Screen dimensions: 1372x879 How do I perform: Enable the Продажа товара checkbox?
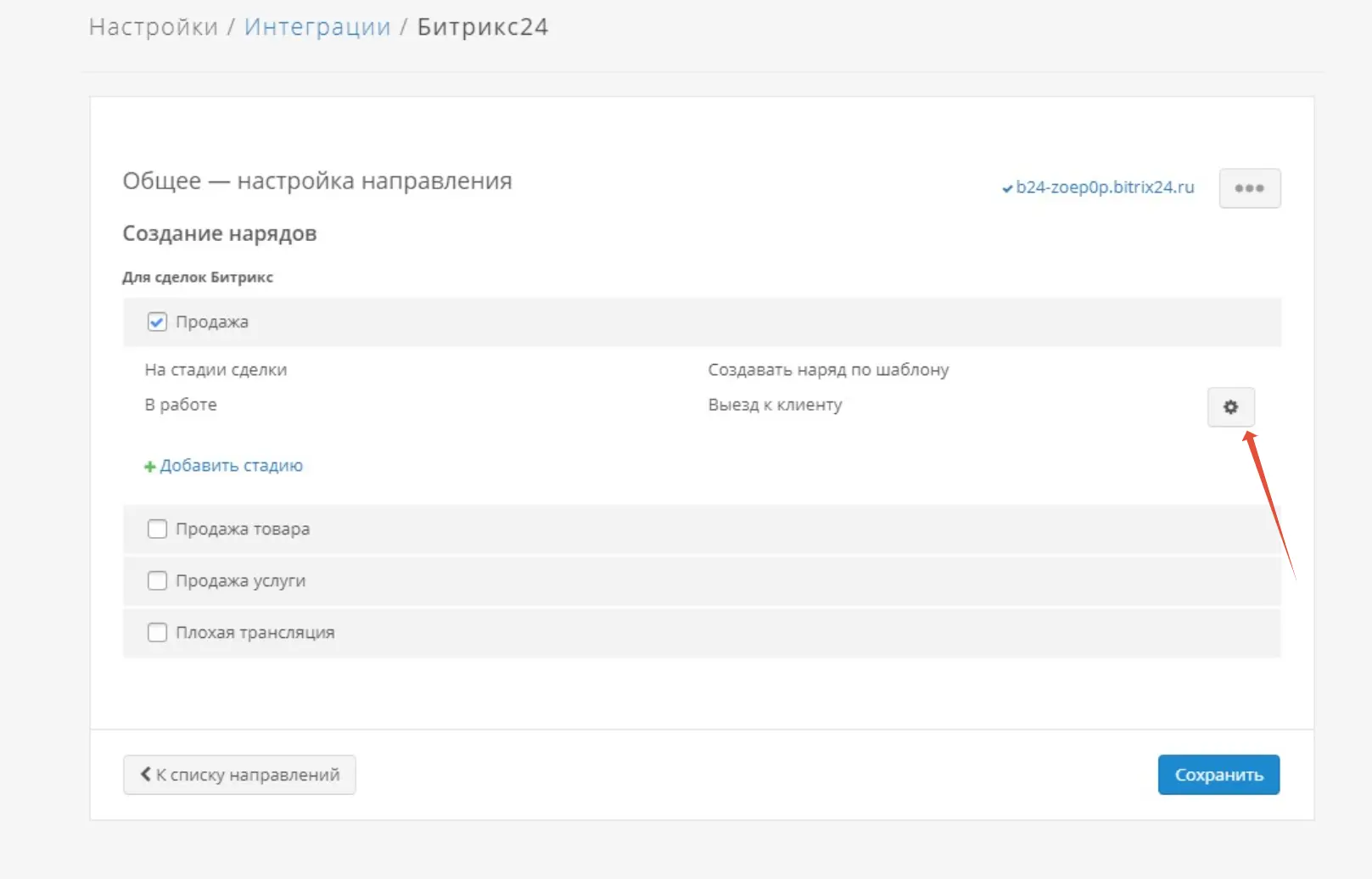pyautogui.click(x=157, y=529)
